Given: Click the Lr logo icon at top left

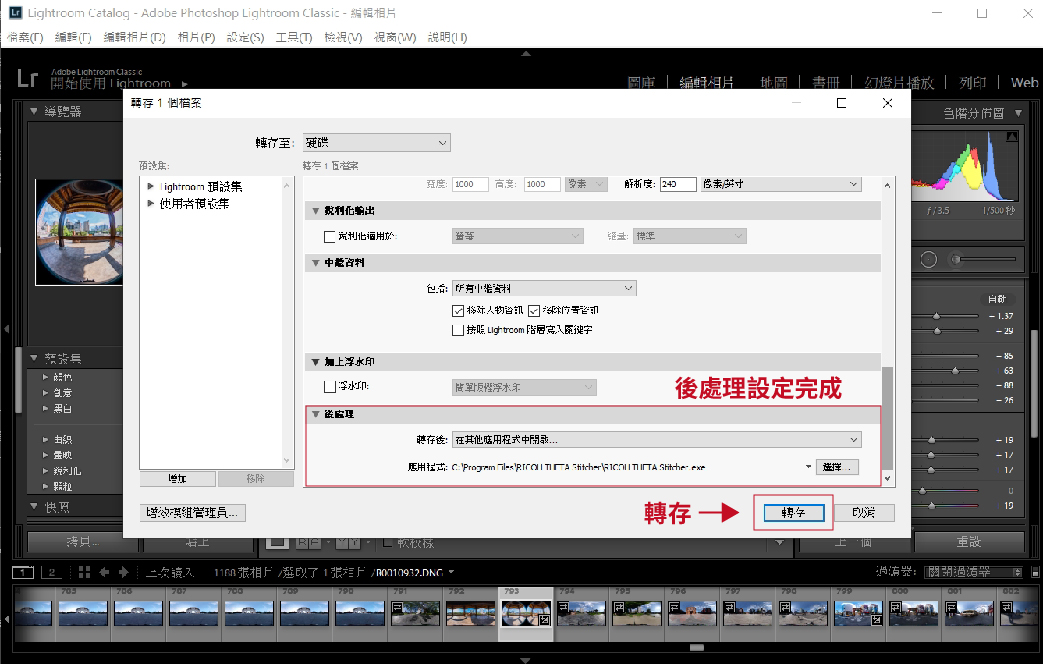Looking at the screenshot, I should [27, 79].
